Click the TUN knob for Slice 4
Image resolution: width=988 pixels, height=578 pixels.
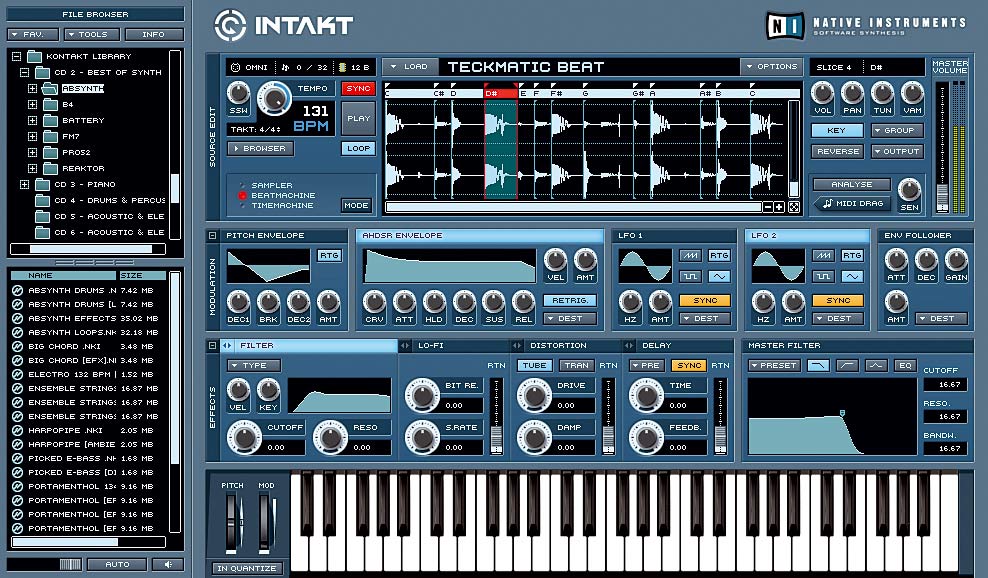pyautogui.click(x=882, y=93)
